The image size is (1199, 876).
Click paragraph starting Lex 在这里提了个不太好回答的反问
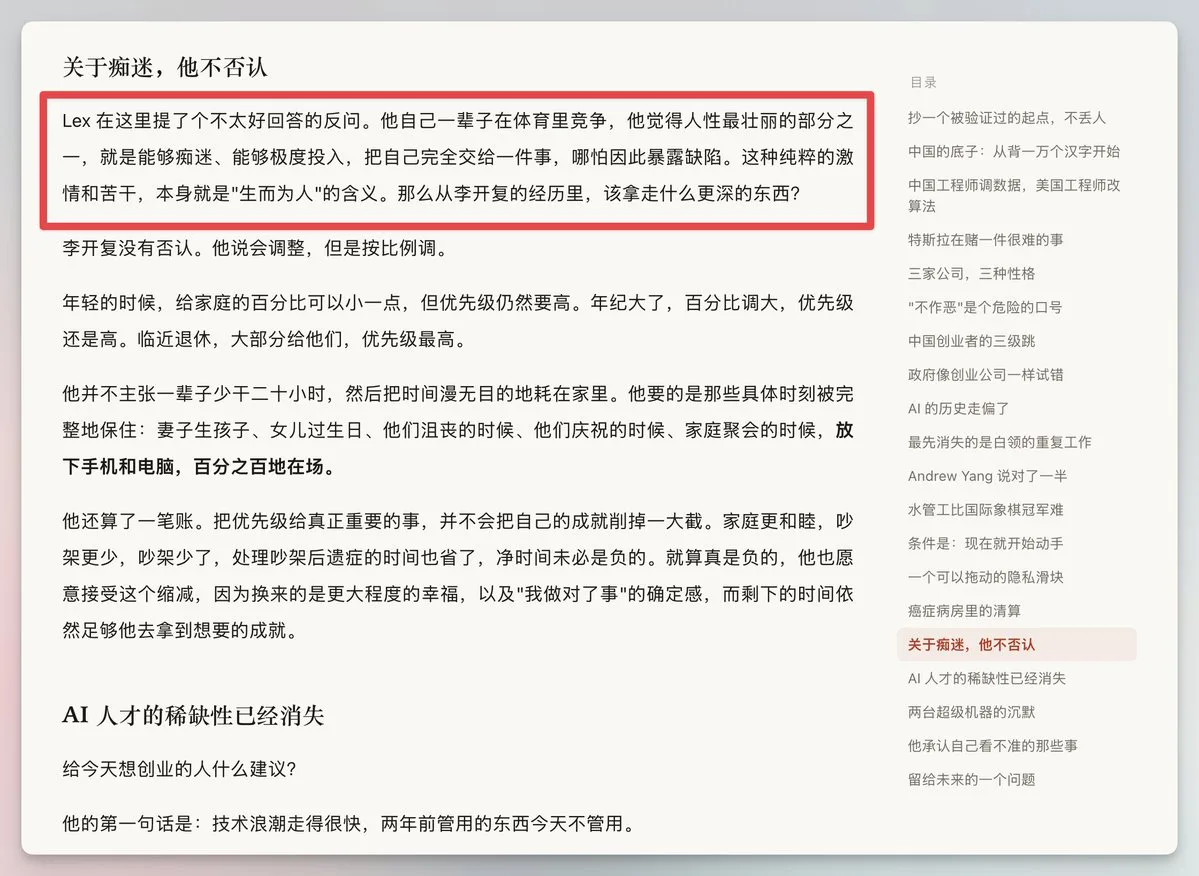click(x=457, y=157)
